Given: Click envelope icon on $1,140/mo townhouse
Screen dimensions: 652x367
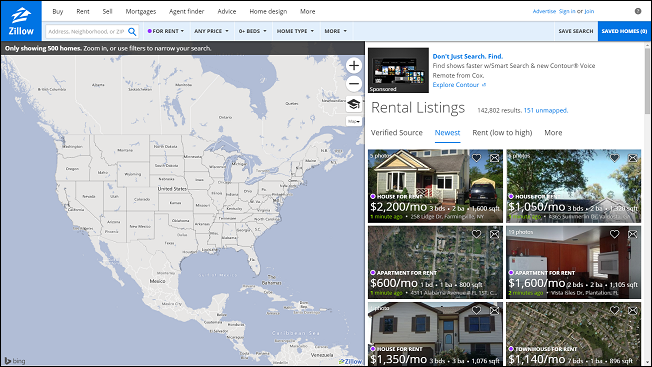Looking at the screenshot, I should coord(632,310).
